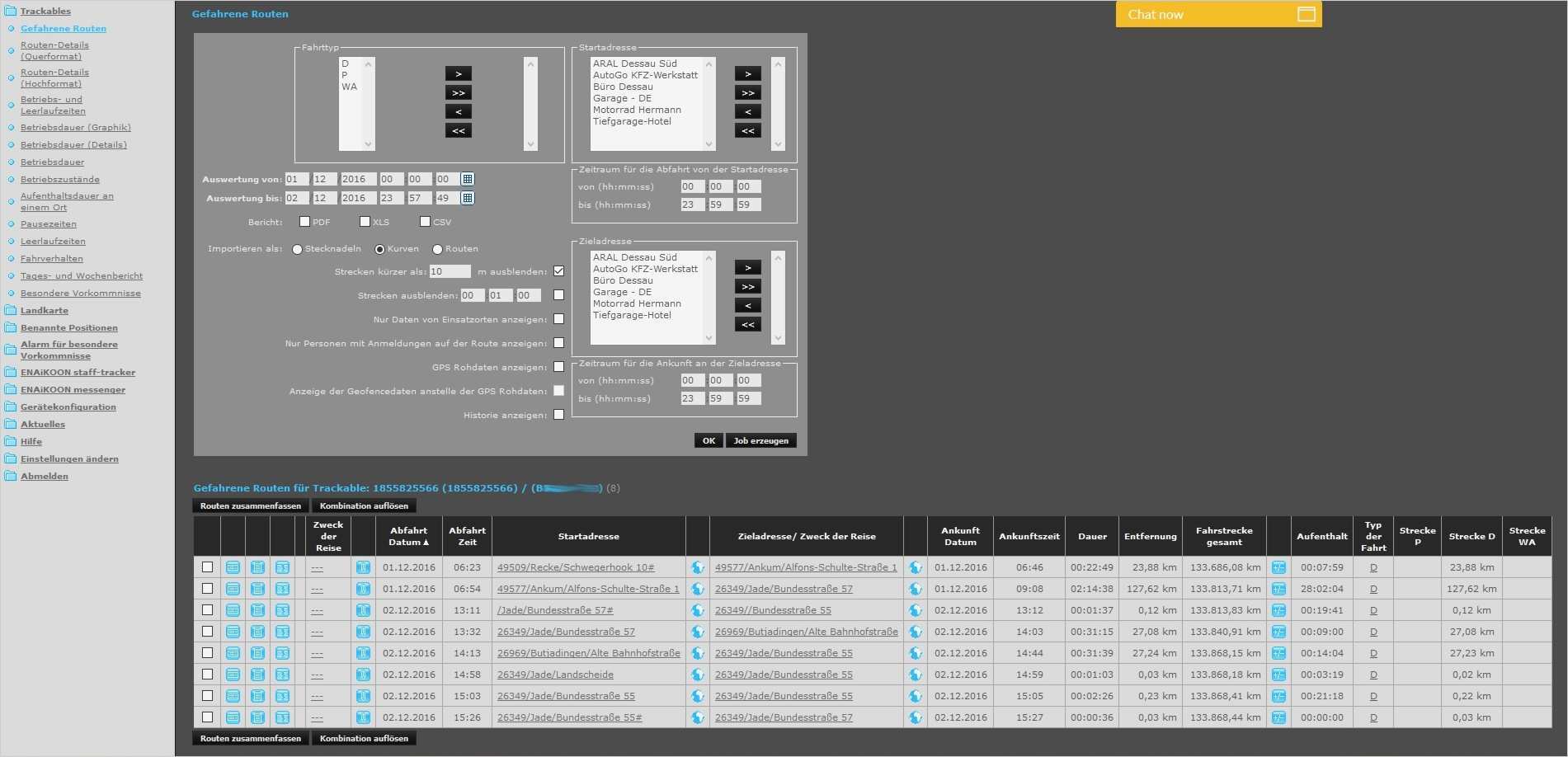This screenshot has height=757, width=1568.
Task: Enable the CSV report checkbox
Action: point(425,221)
